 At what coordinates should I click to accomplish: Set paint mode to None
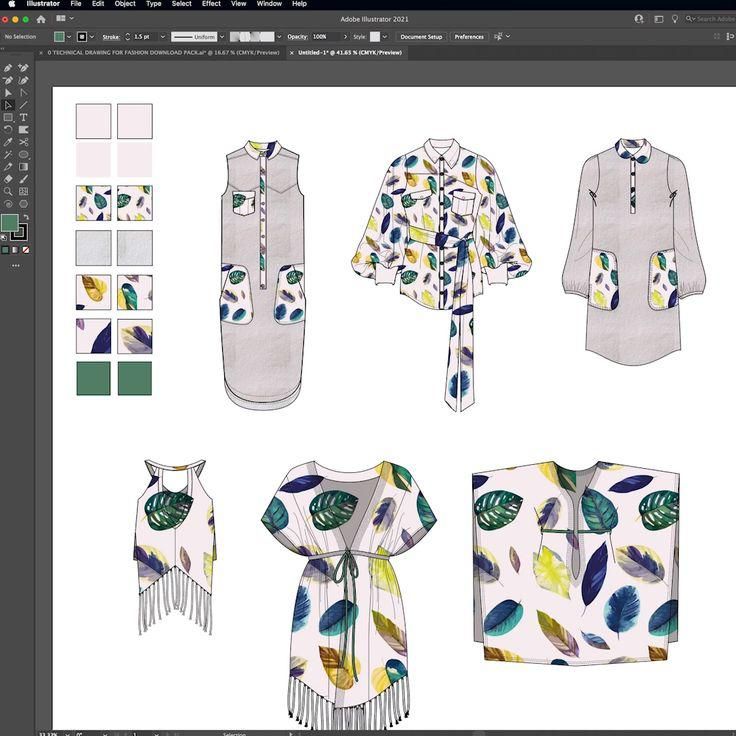point(26,250)
